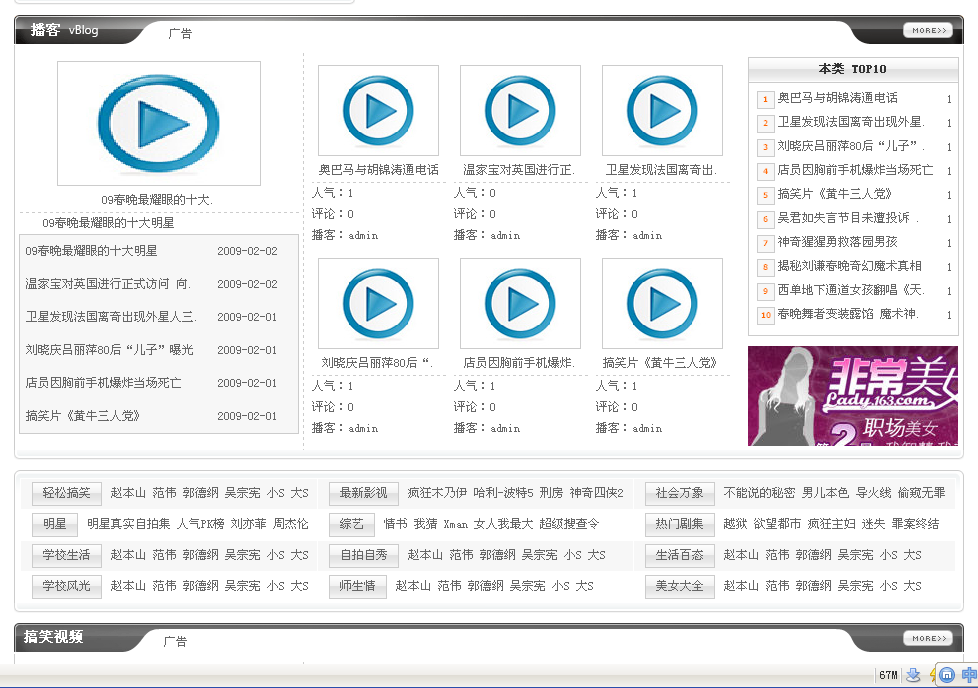Click the download arrow icon in status bar
This screenshot has width=978, height=688.
[913, 675]
